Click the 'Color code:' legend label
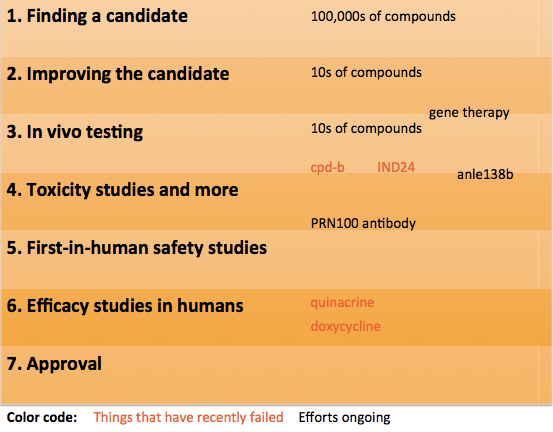 [x=42, y=418]
